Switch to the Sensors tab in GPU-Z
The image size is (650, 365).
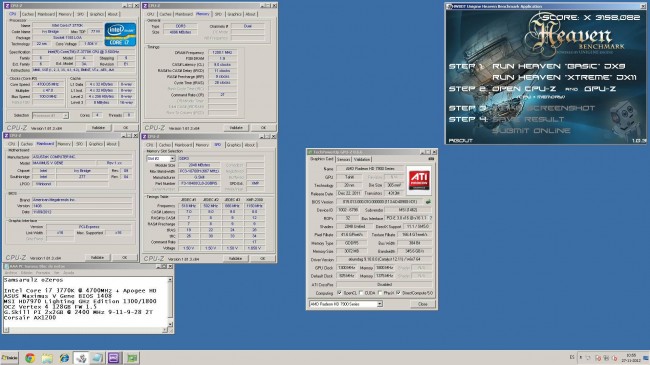coord(344,159)
